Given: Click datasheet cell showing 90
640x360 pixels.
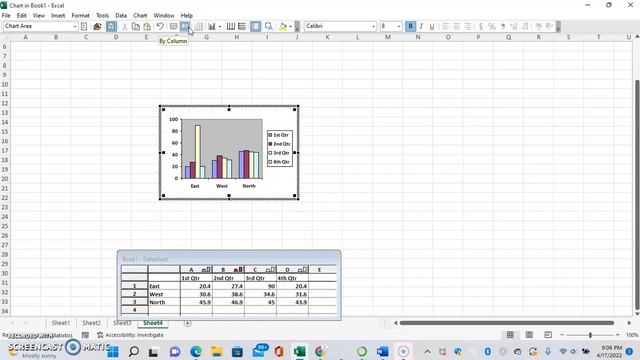Looking at the screenshot, I should coord(260,286).
